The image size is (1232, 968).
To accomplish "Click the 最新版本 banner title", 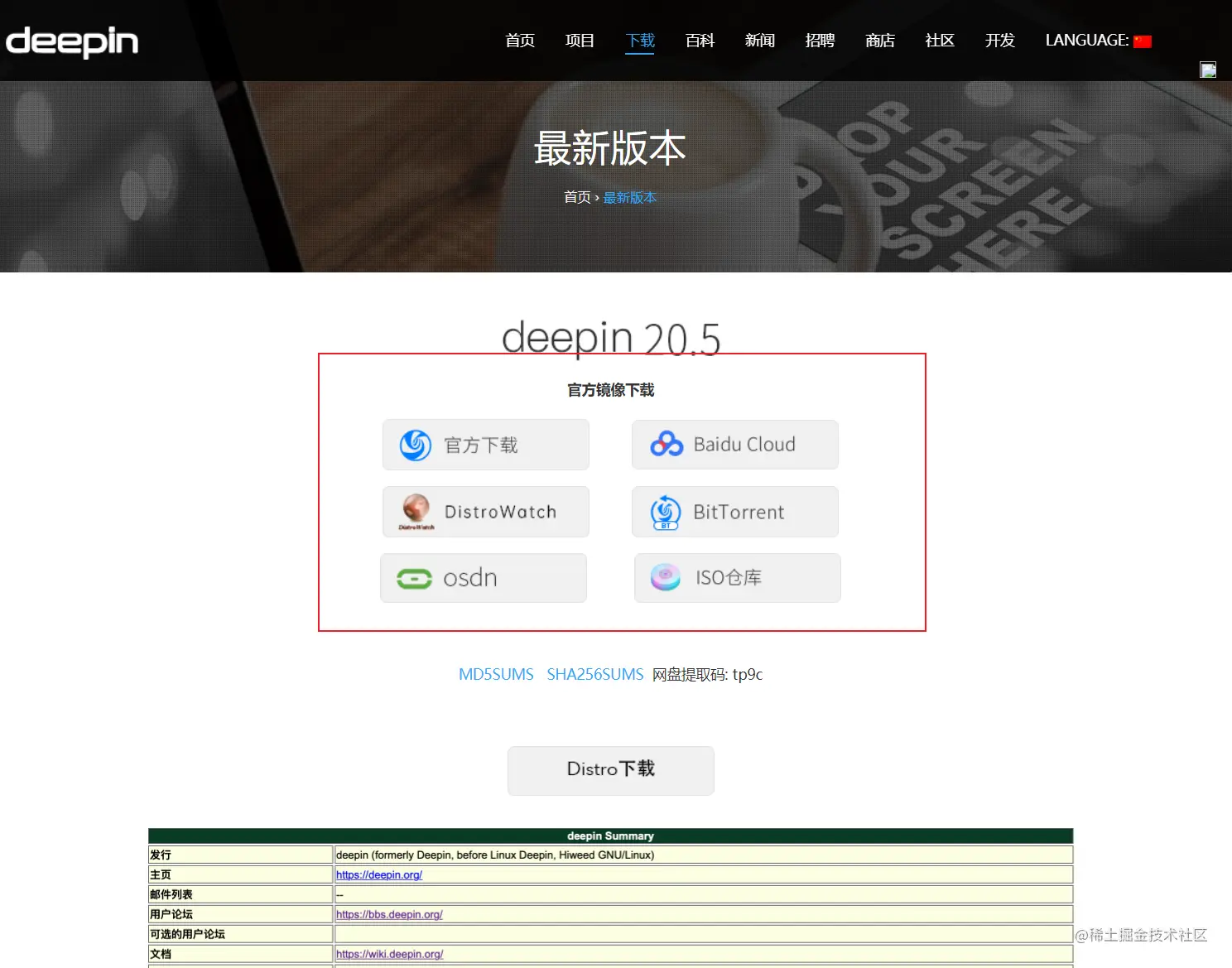I will [x=610, y=149].
